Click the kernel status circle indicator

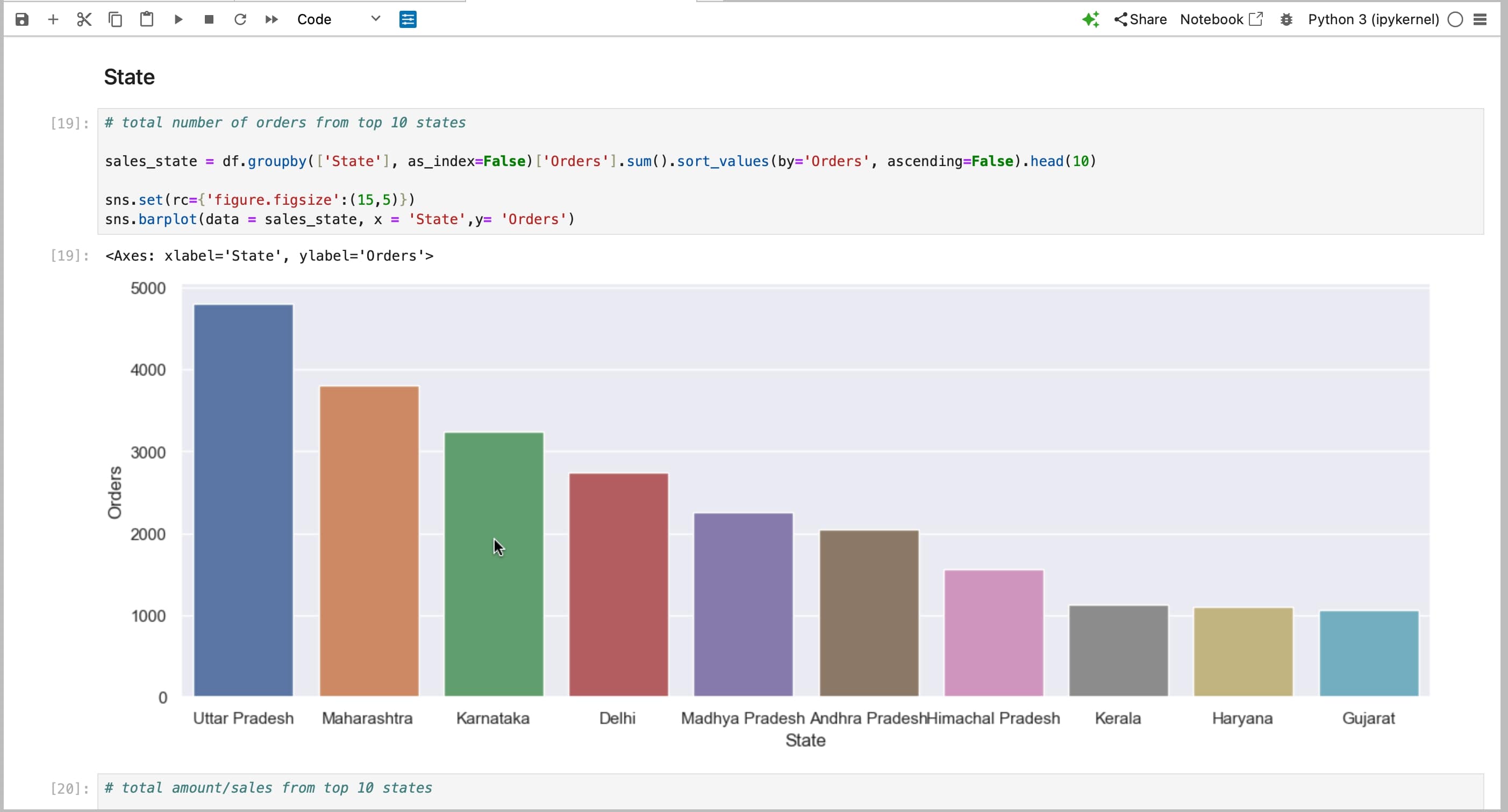coord(1455,19)
